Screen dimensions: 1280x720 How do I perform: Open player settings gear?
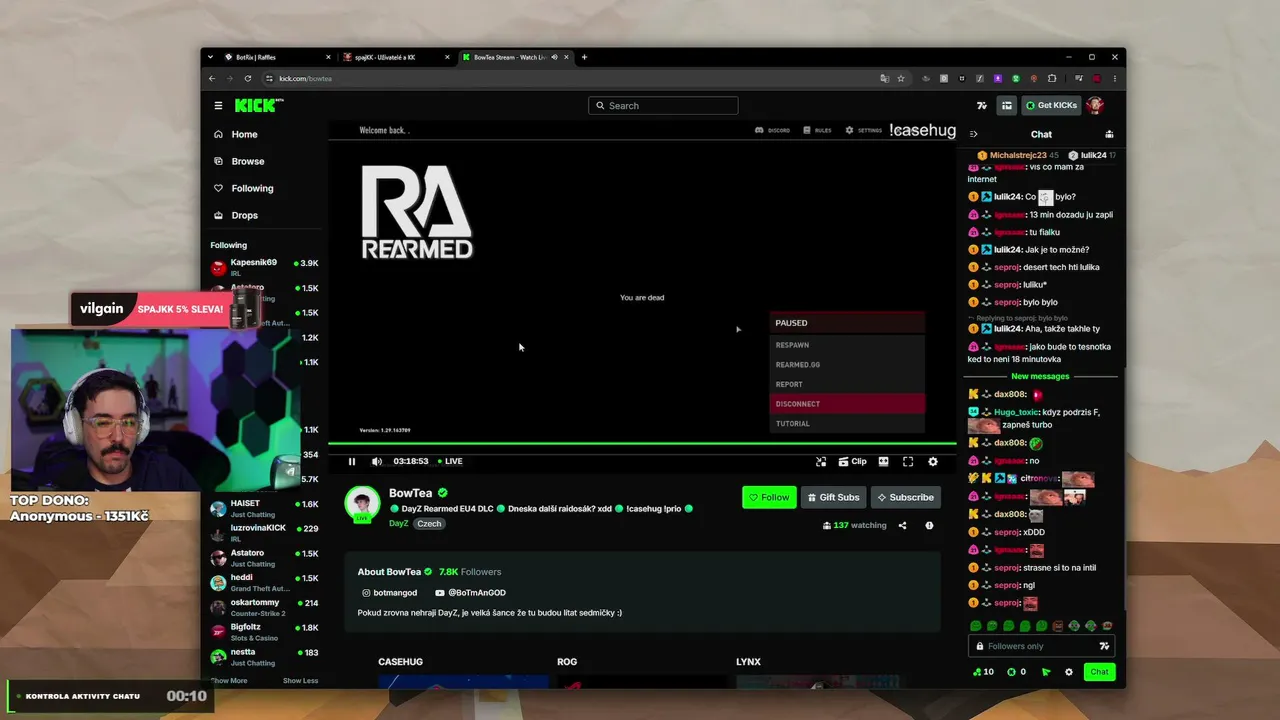[933, 461]
